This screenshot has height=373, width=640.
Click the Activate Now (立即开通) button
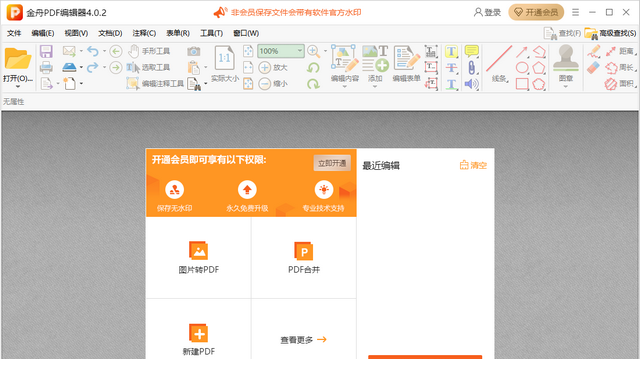click(332, 163)
